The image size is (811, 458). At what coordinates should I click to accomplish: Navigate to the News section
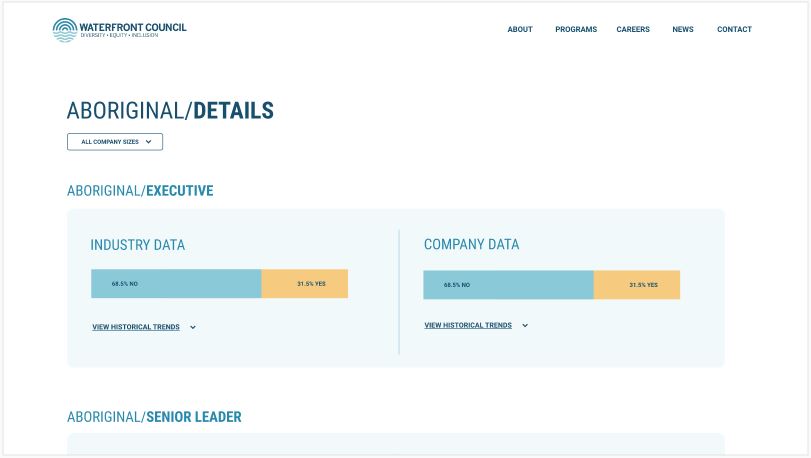(x=683, y=30)
